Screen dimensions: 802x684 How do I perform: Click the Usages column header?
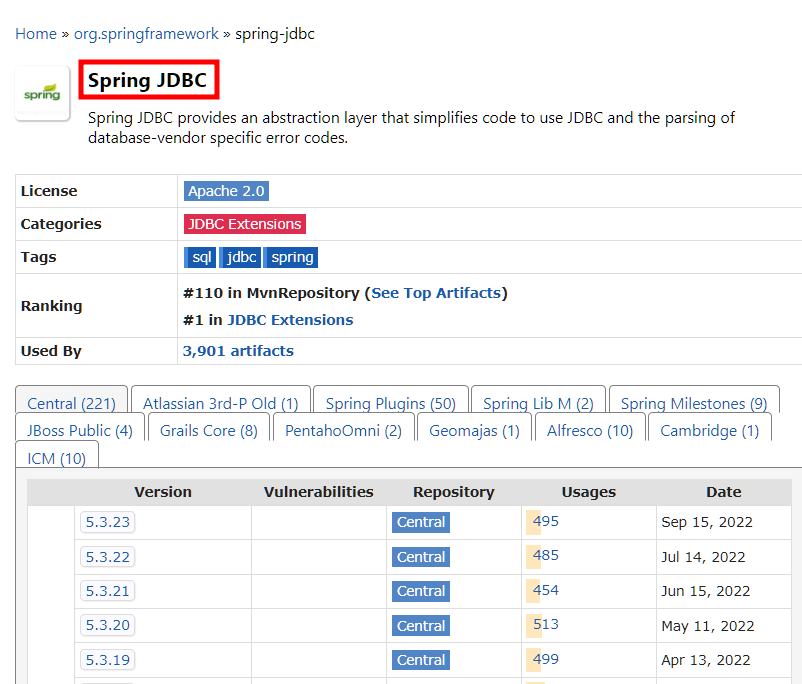(589, 492)
